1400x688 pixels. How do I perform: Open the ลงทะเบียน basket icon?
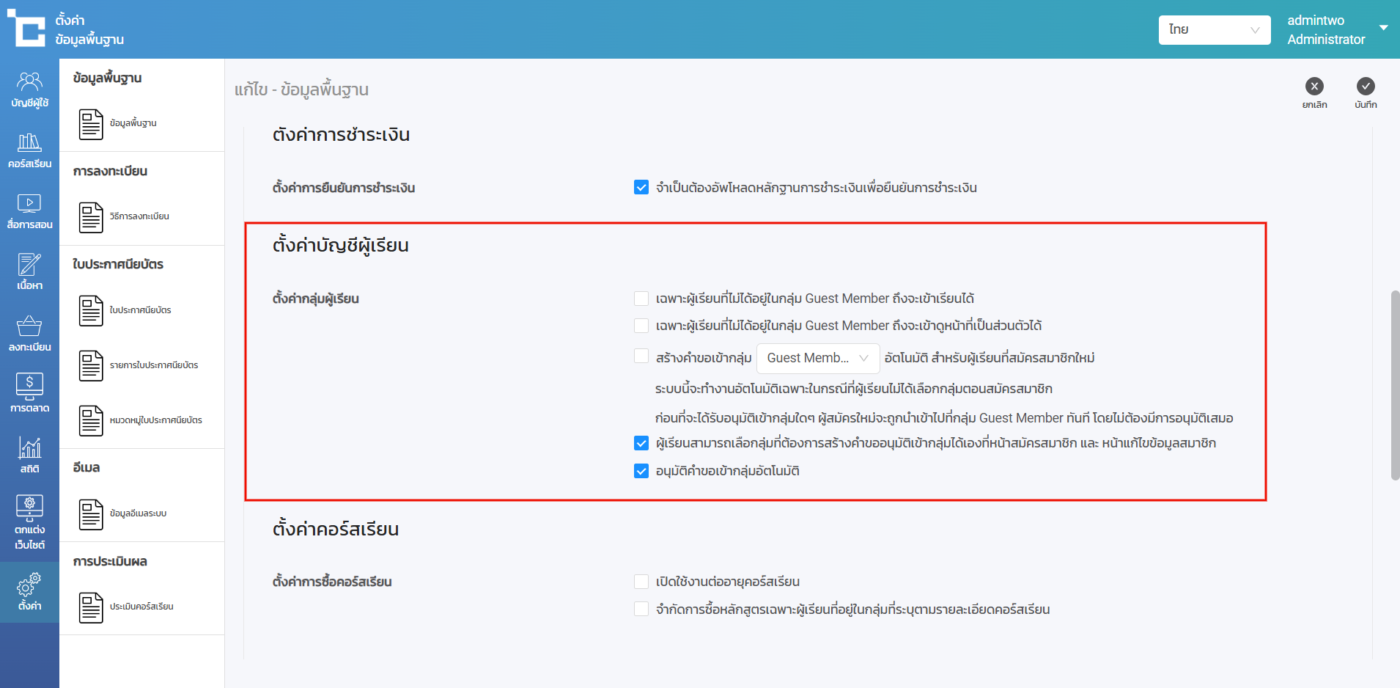pos(29,327)
